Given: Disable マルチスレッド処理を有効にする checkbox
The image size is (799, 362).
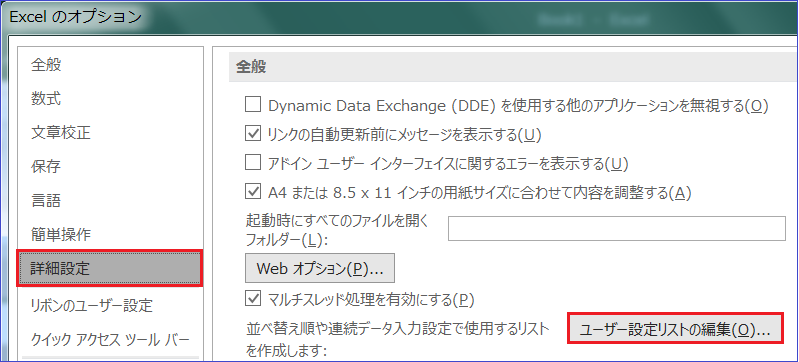Looking at the screenshot, I should pyautogui.click(x=253, y=299).
